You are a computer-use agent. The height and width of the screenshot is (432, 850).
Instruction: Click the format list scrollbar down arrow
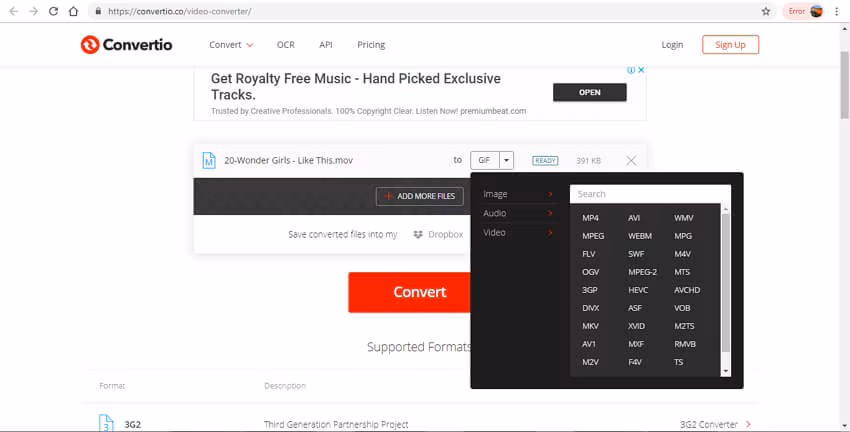coord(726,371)
